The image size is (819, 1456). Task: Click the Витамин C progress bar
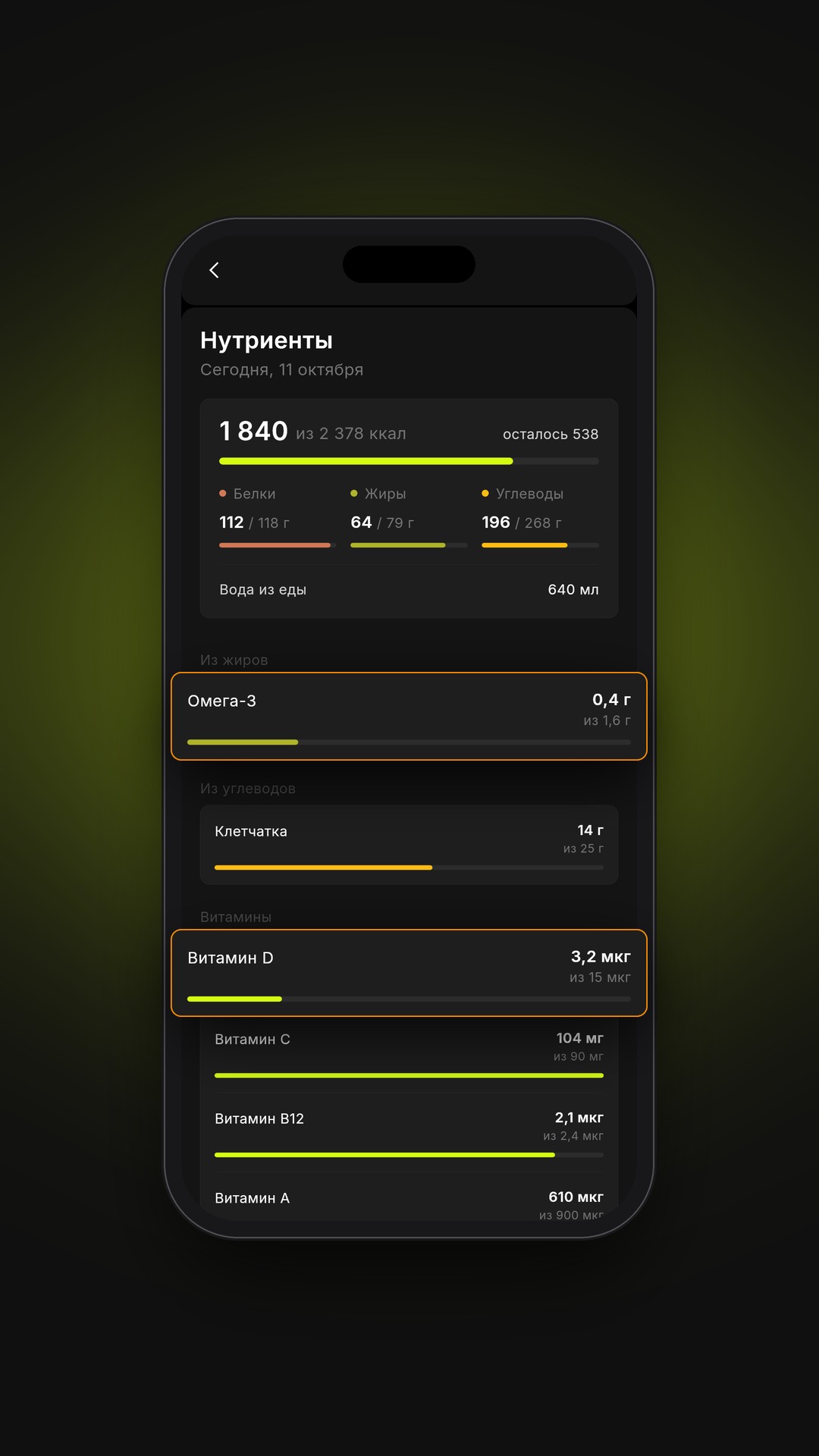click(409, 1075)
